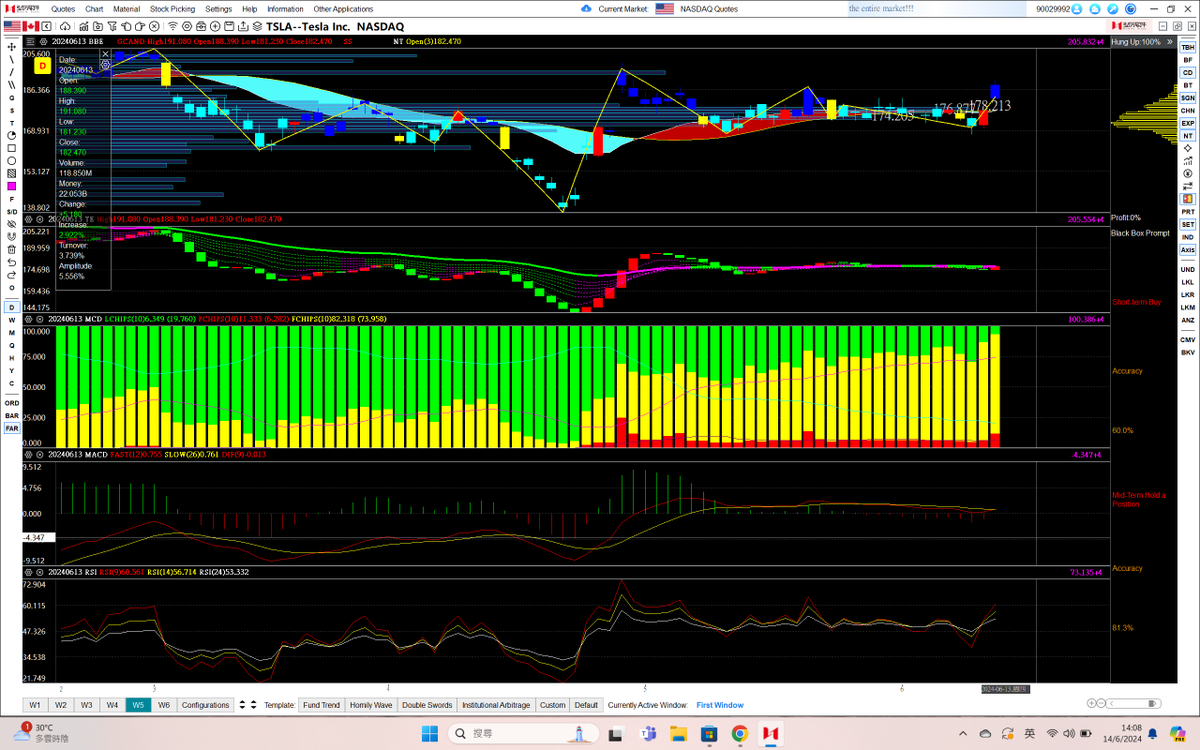Screen dimensions: 1200x750
Task: Click the BF button in right sidebar
Action: [1187, 60]
